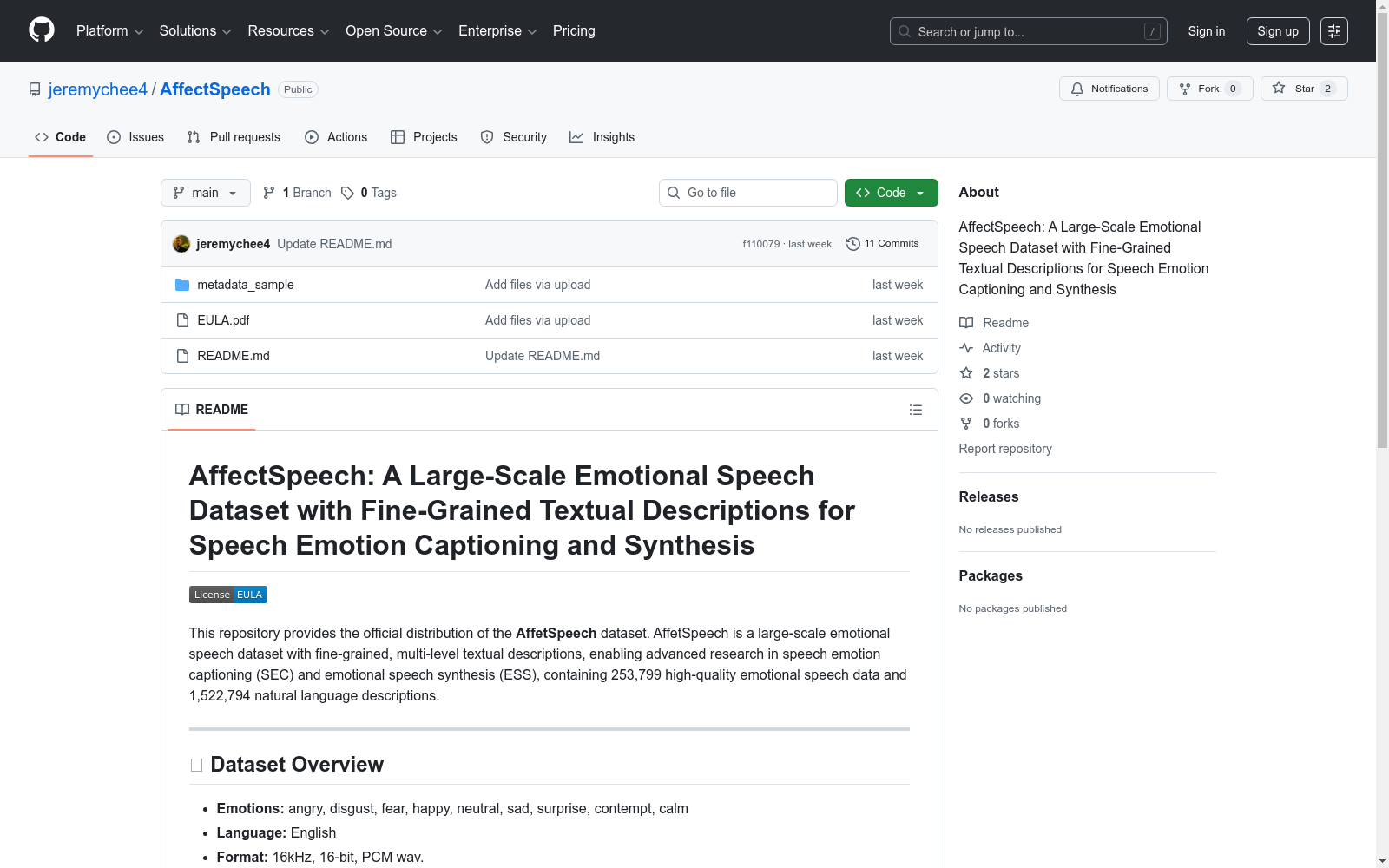Open the Packages heading link
Viewport: 1389px width, 868px height.
[x=991, y=575]
